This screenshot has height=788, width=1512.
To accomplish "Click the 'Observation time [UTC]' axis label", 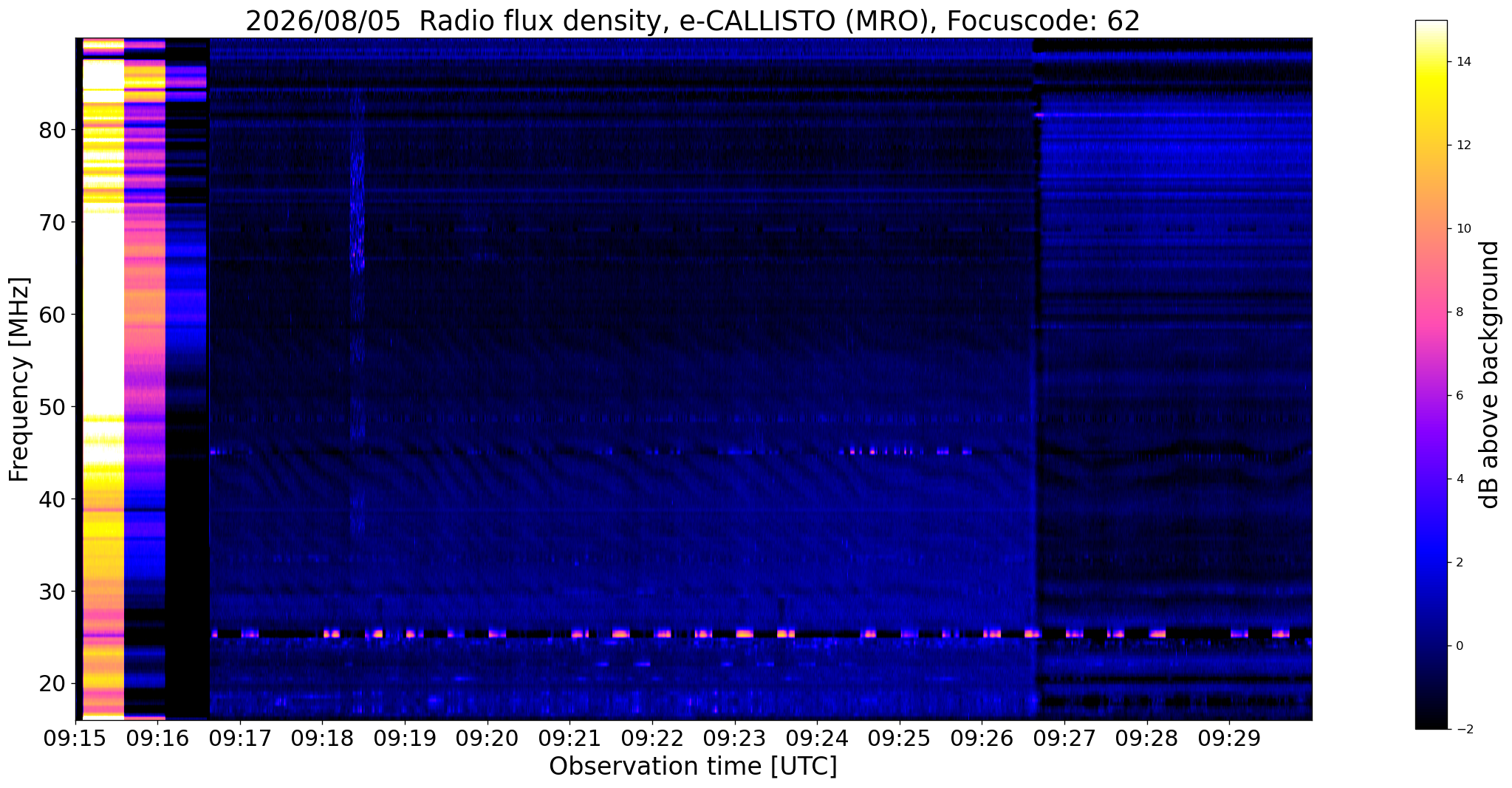I will (x=693, y=767).
